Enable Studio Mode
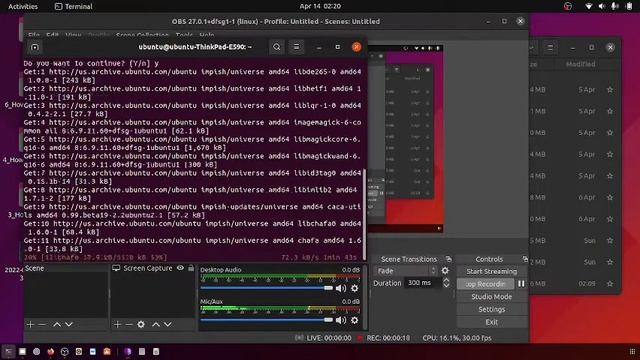The width and height of the screenshot is (640, 360). tap(491, 297)
